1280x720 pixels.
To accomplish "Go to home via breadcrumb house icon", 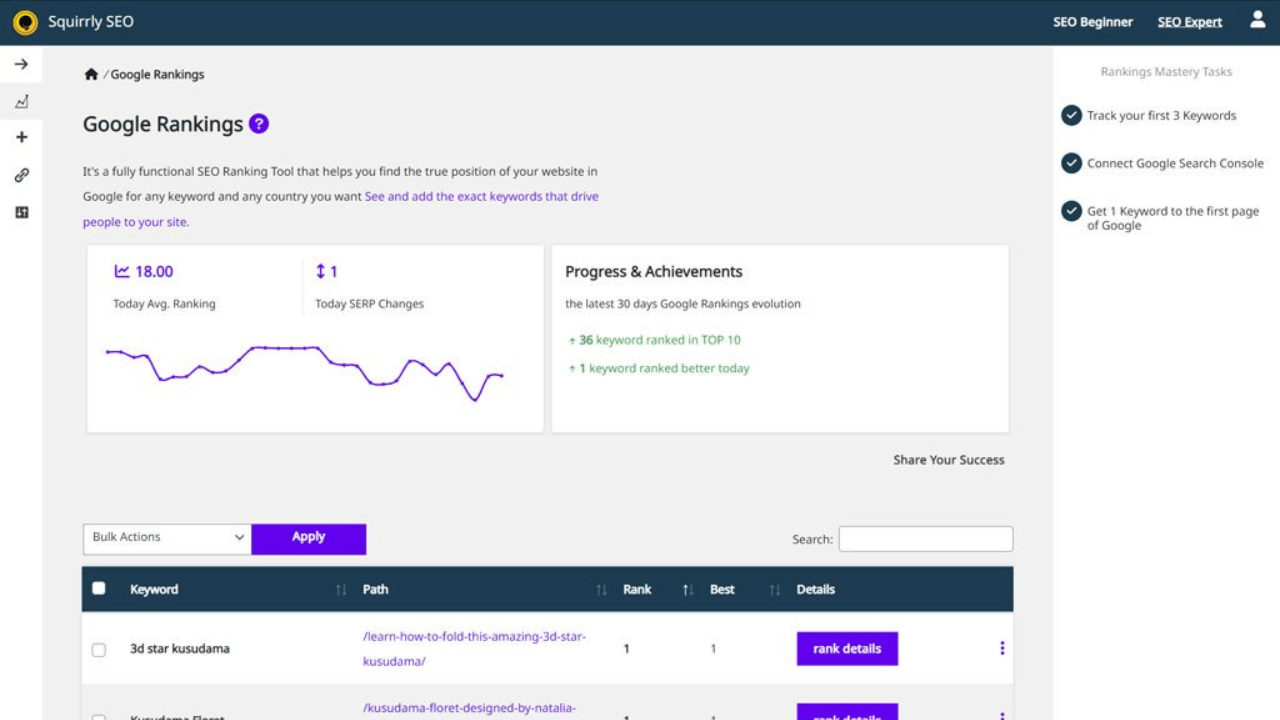I will click(91, 74).
